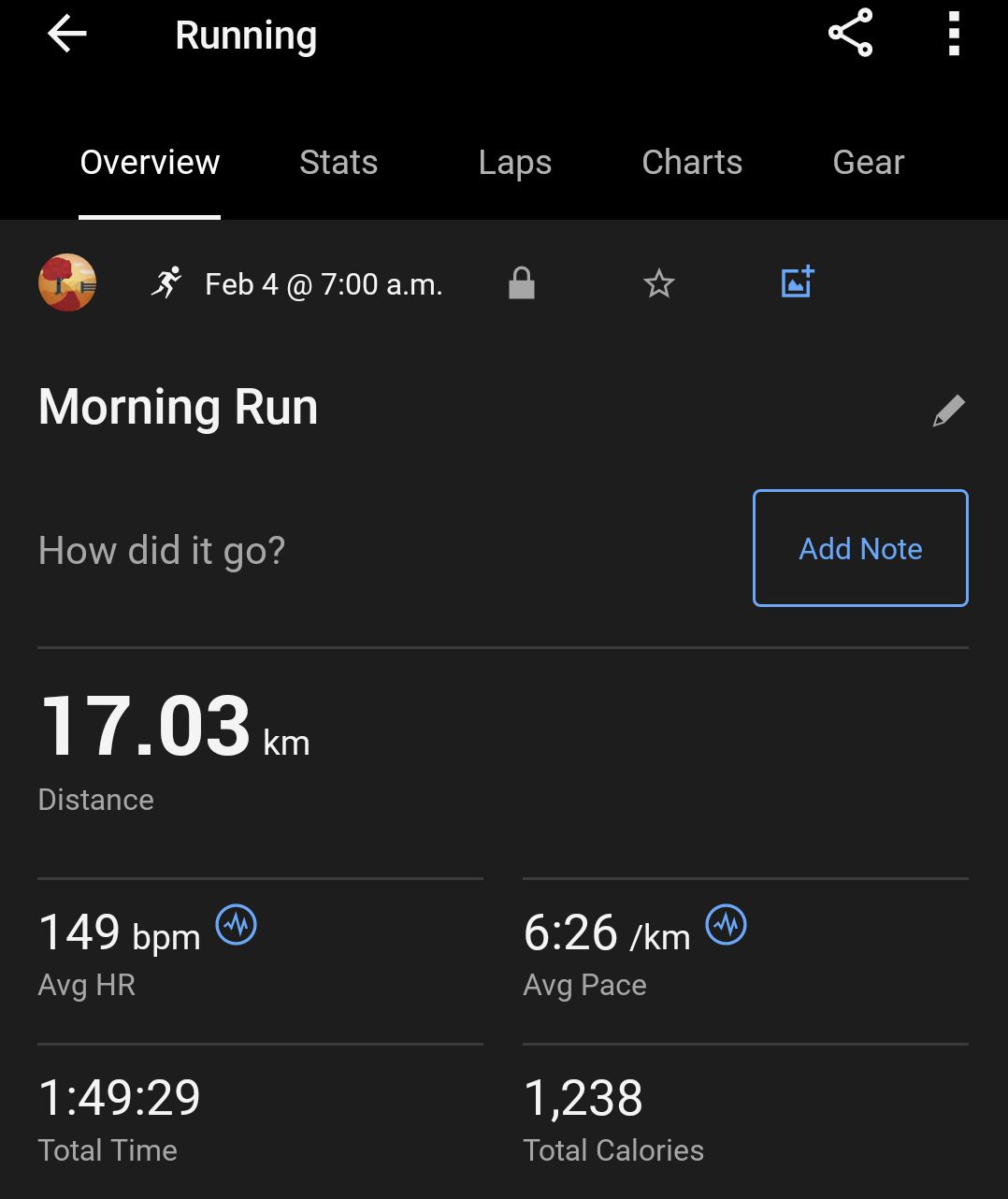Viewport: 1008px width, 1199px height.
Task: Mark activity as favorite with star
Action: [659, 282]
